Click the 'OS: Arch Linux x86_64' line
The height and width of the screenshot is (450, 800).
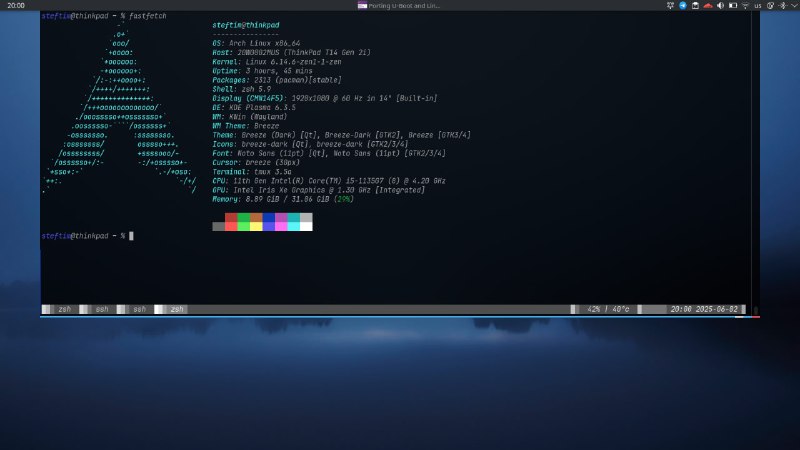coord(256,43)
